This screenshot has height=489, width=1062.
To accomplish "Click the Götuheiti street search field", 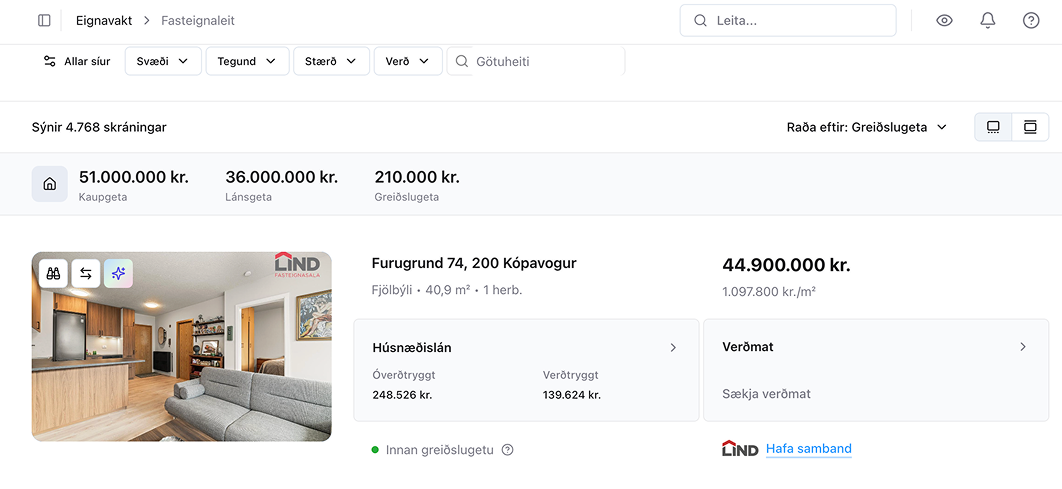I will [x=545, y=61].
